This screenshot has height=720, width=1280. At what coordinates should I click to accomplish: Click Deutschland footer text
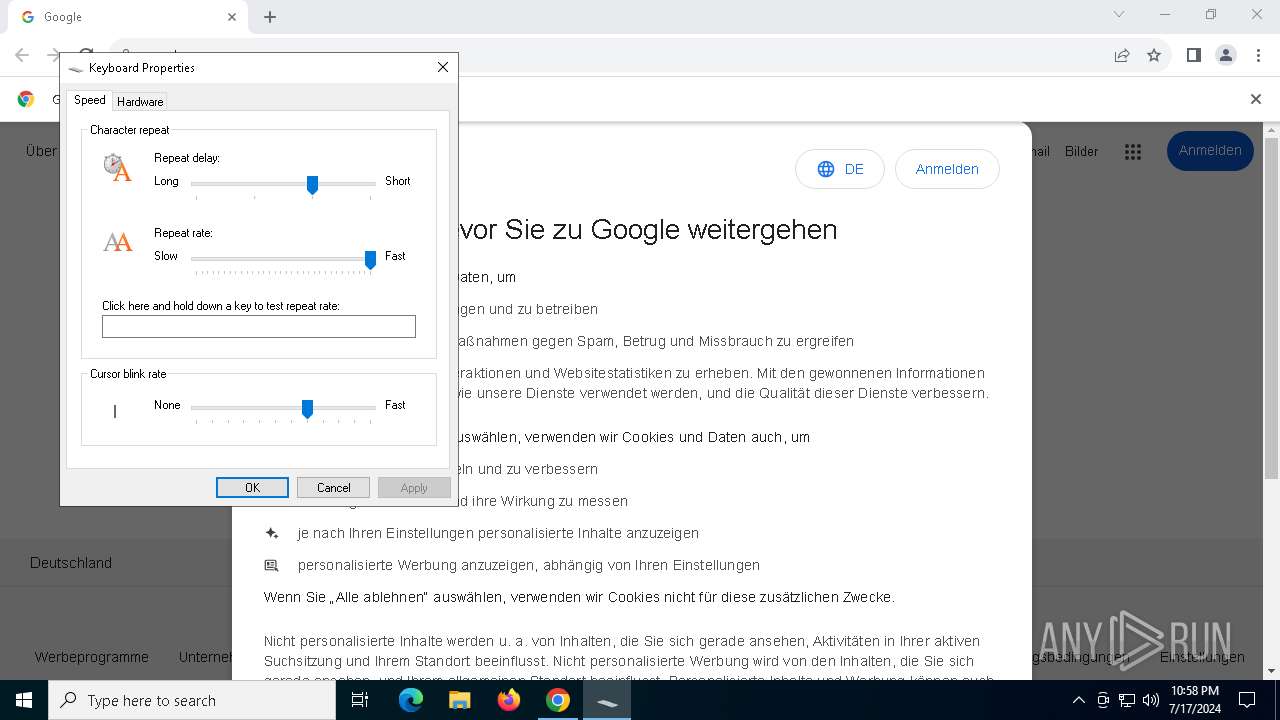point(71,563)
